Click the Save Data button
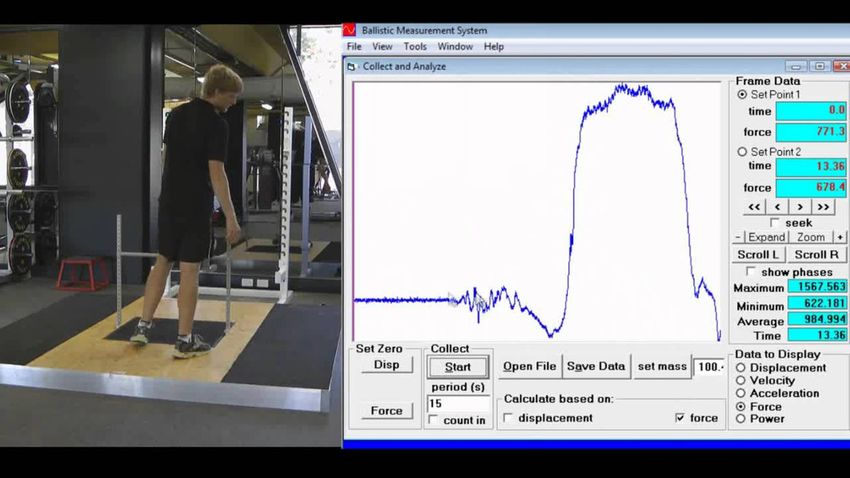The width and height of the screenshot is (850, 478). [x=596, y=366]
